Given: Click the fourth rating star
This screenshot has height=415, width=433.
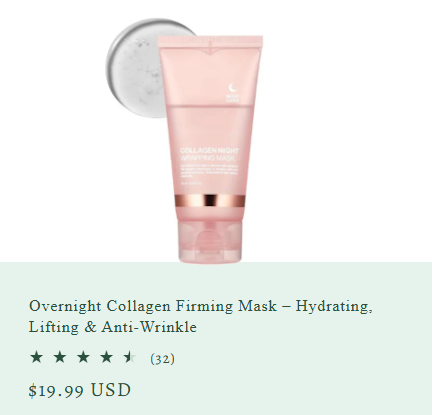Looking at the screenshot, I should (106, 357).
